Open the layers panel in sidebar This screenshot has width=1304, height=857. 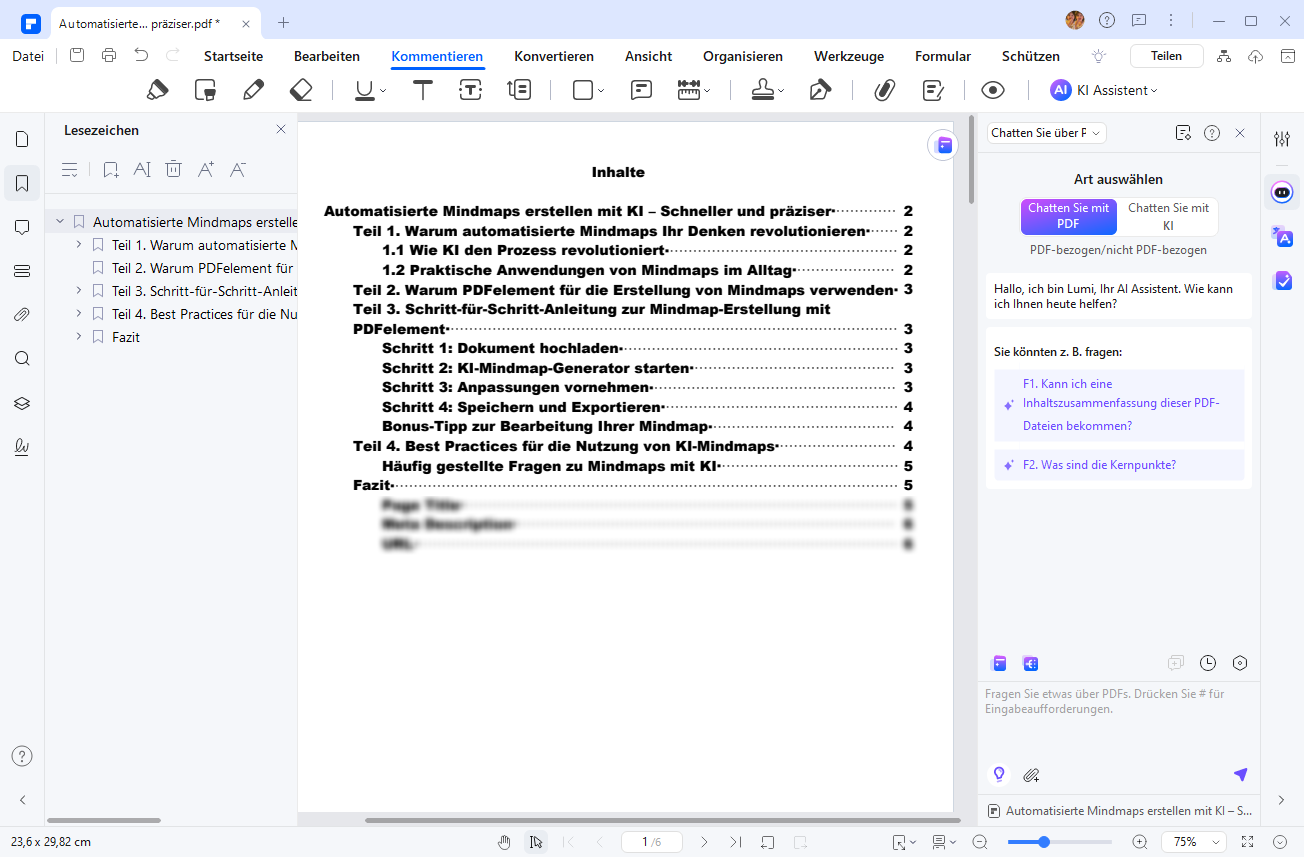pos(22,403)
